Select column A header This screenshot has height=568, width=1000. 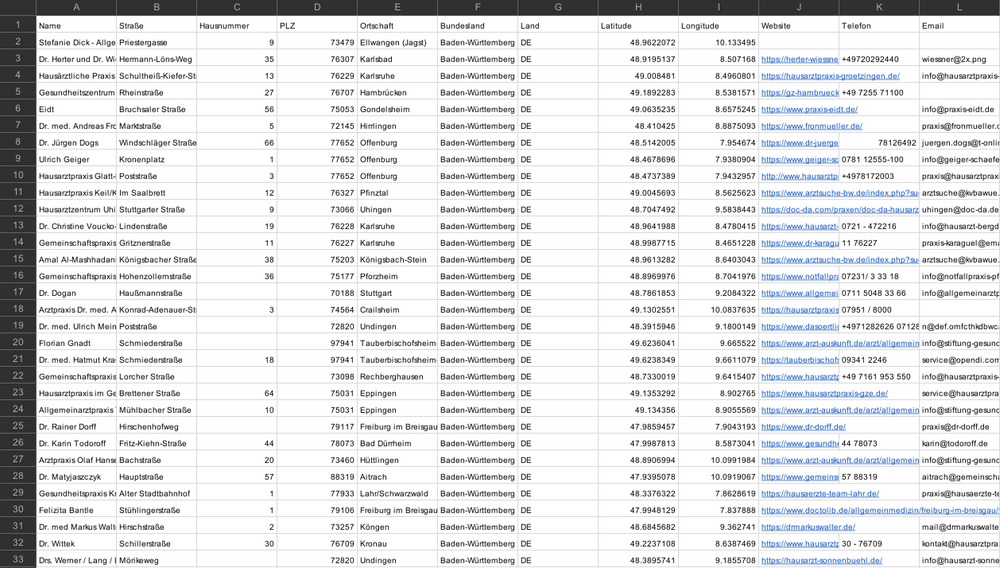point(77,8)
